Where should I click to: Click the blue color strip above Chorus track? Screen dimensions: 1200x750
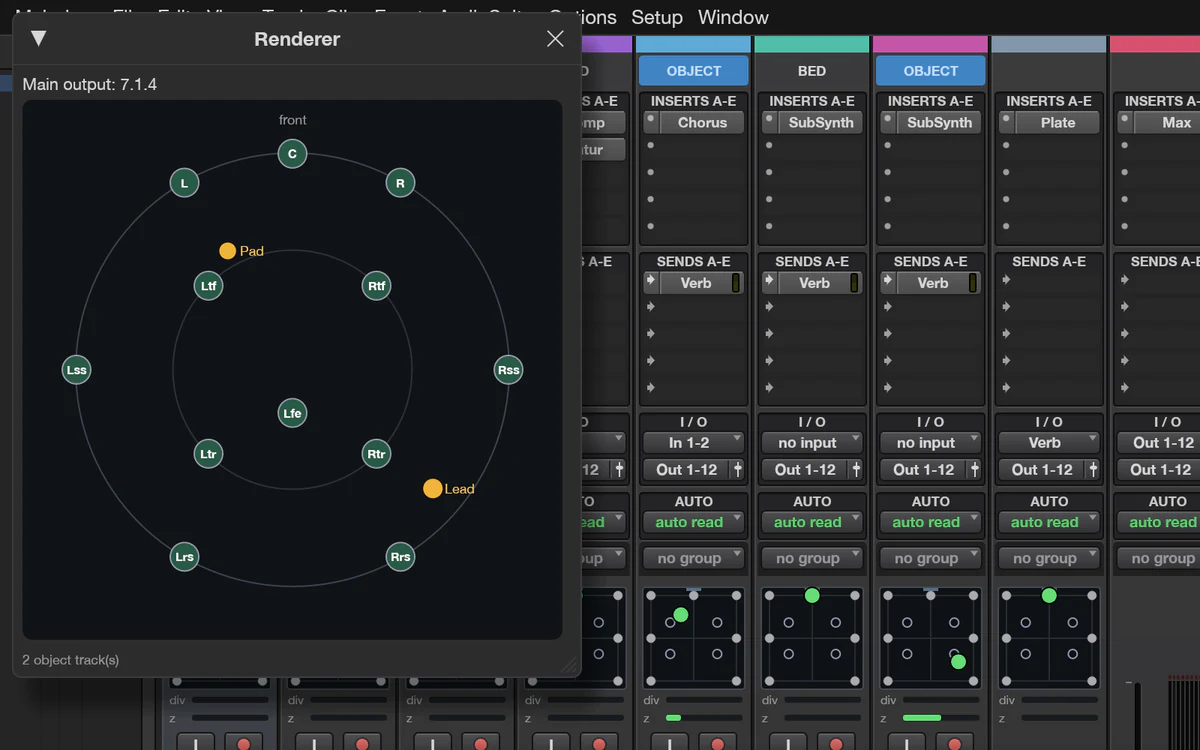tap(693, 45)
